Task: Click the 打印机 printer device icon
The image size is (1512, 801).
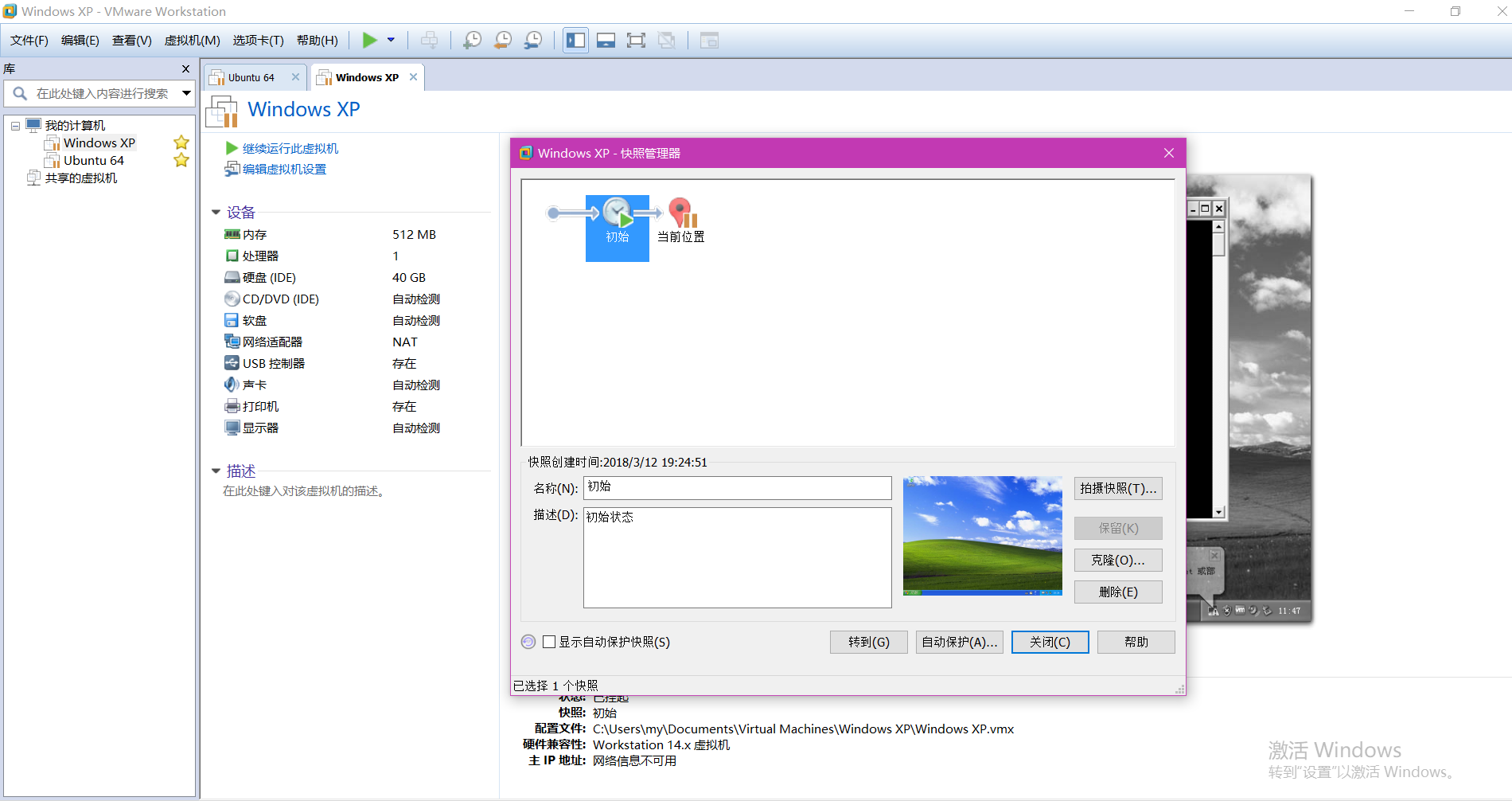Action: [x=232, y=407]
